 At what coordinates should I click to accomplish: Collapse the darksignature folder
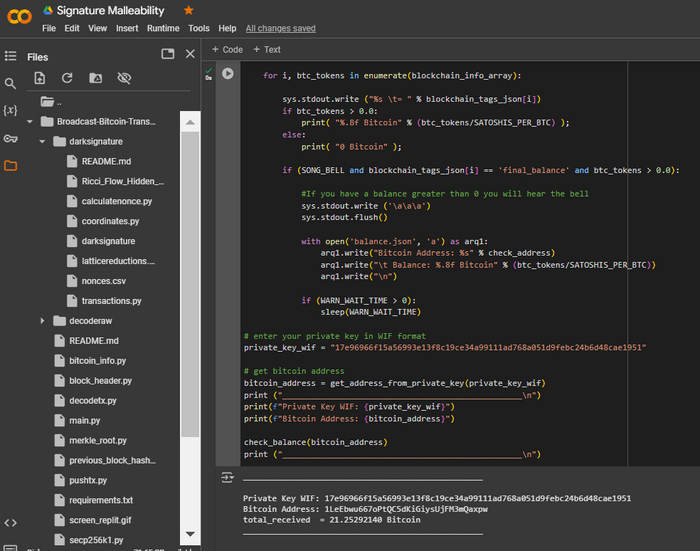pos(42,141)
